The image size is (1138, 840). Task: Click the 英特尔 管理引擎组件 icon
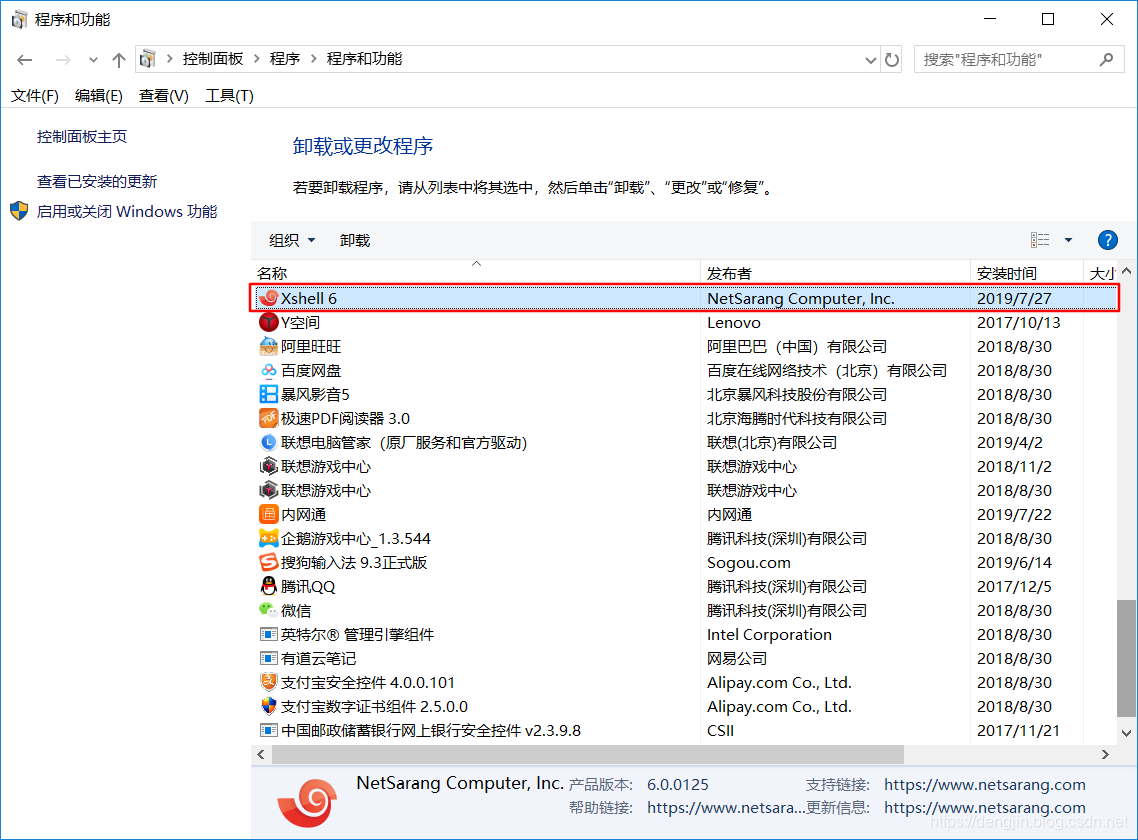tap(269, 634)
